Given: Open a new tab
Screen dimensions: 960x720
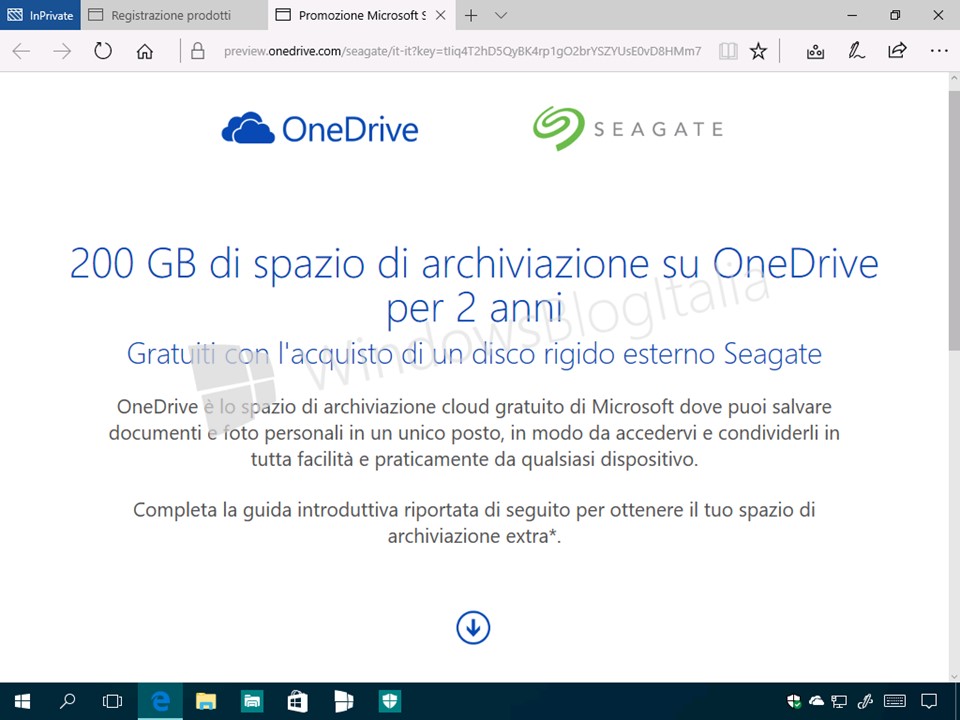Looking at the screenshot, I should click(471, 15).
